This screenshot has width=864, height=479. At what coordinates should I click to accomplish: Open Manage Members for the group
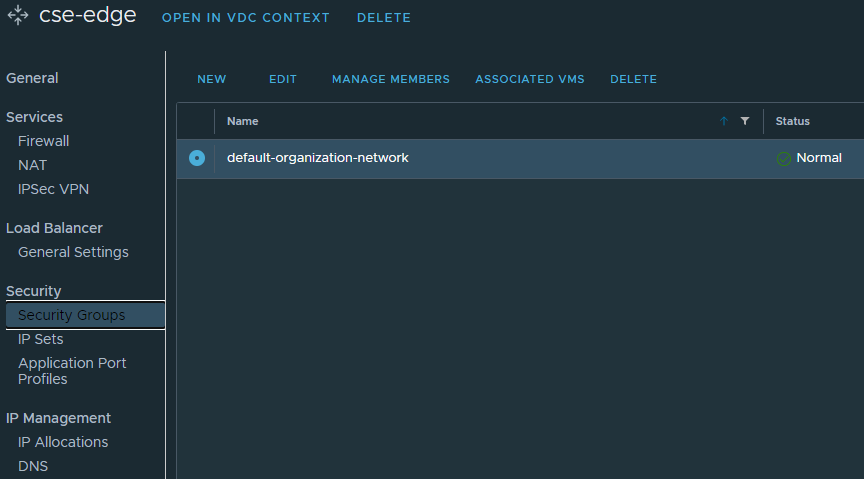click(x=391, y=79)
